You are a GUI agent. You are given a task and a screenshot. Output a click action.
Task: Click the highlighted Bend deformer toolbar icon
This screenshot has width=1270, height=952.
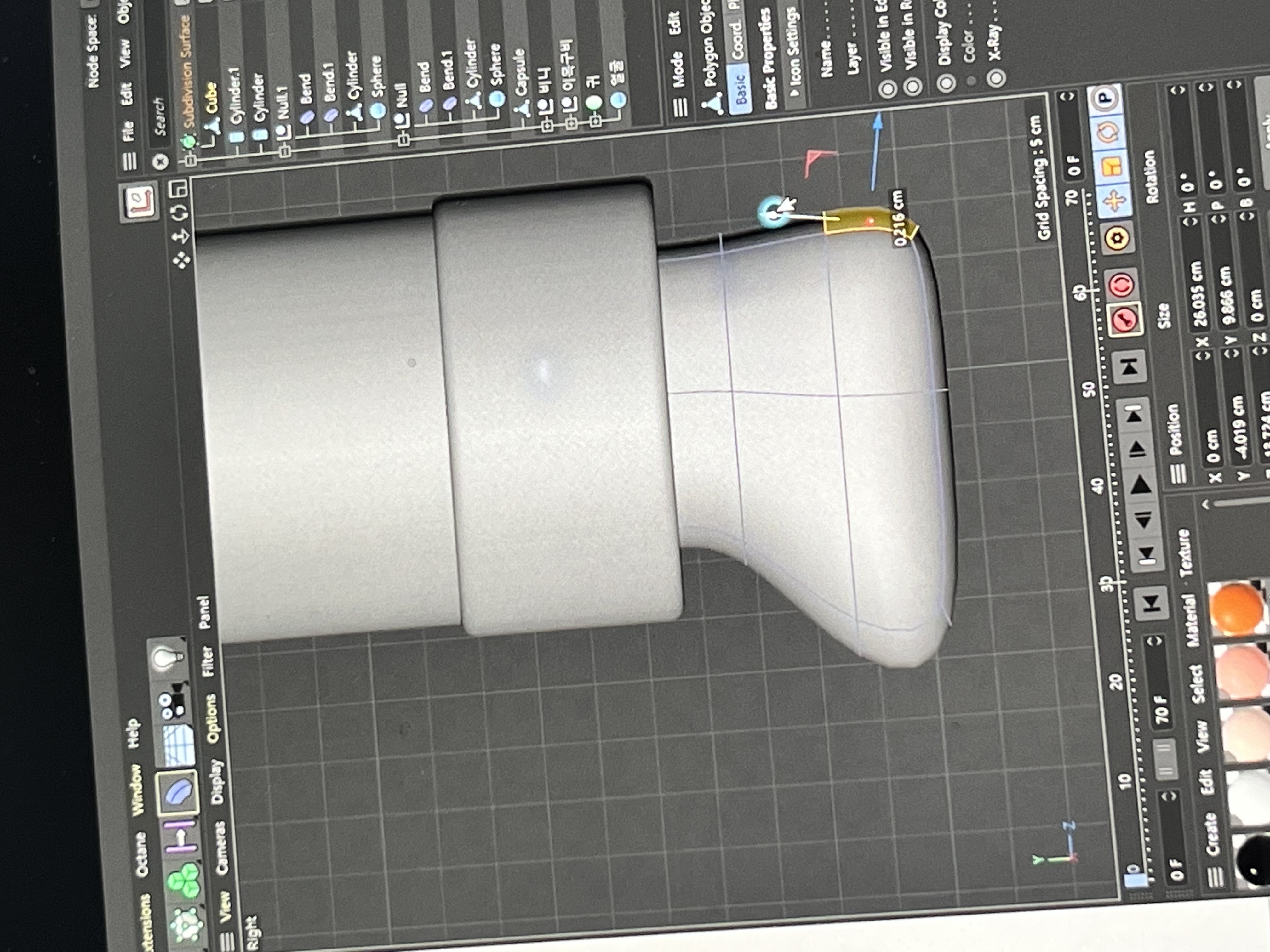coord(177,793)
